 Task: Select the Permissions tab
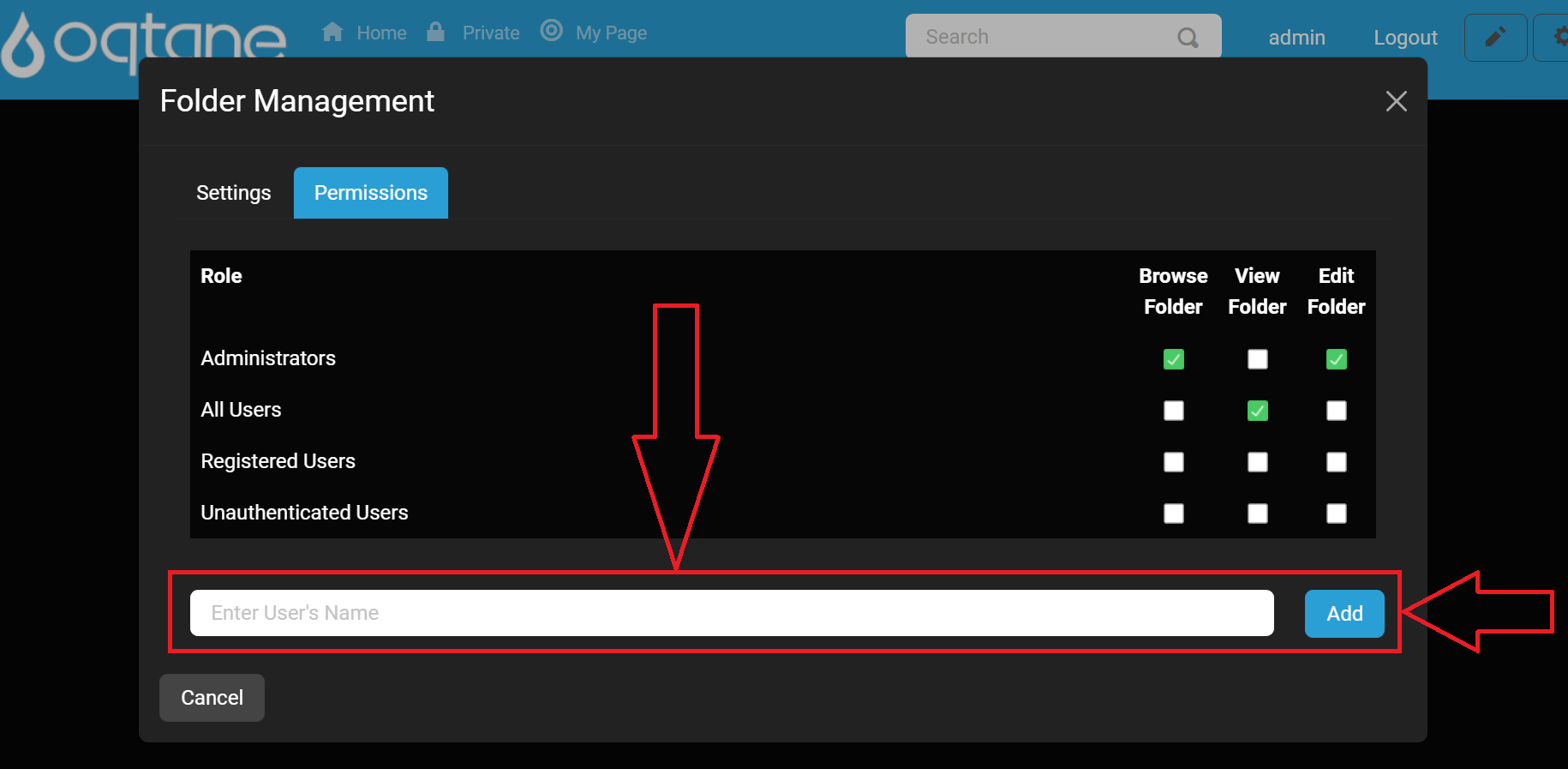tap(371, 193)
